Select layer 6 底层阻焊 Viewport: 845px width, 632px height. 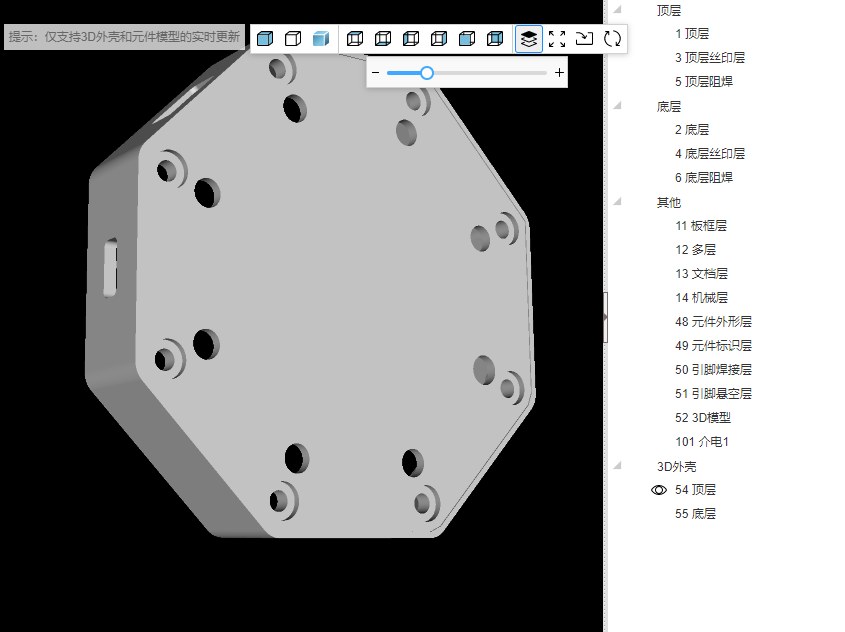(704, 178)
